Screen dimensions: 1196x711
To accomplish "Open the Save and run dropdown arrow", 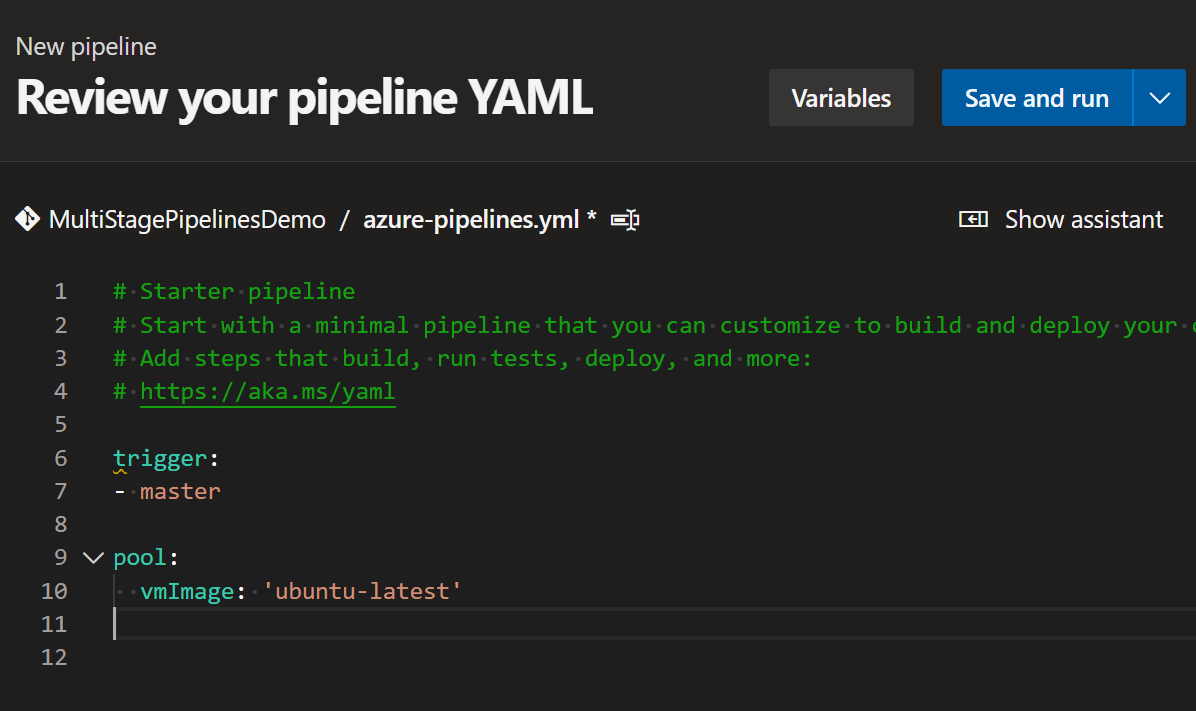I will (x=1160, y=97).
